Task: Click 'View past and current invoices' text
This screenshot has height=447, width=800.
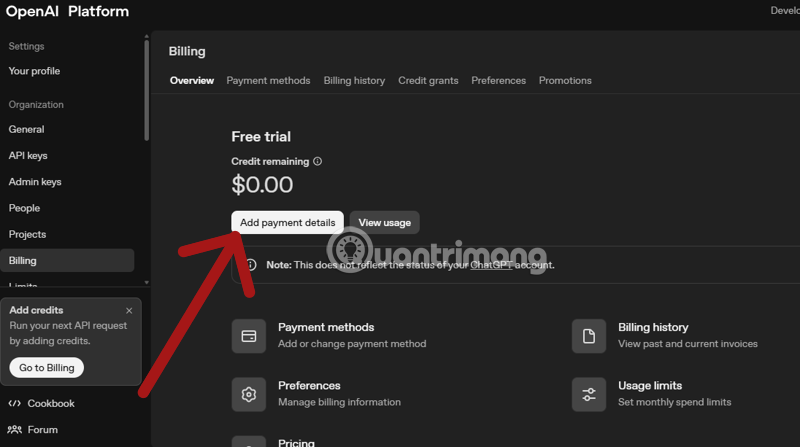Action: pyautogui.click(x=688, y=344)
